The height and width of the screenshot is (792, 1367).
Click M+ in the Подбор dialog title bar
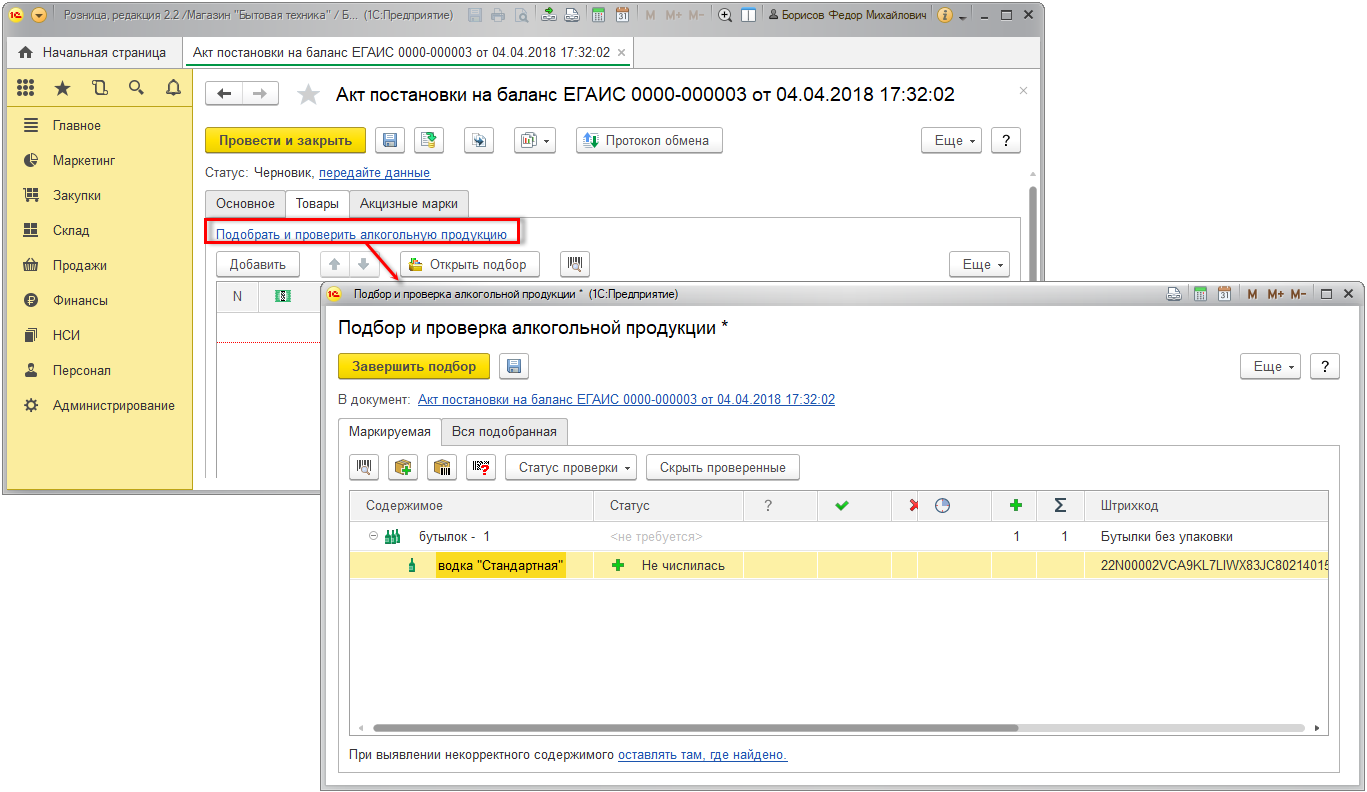click(1275, 294)
